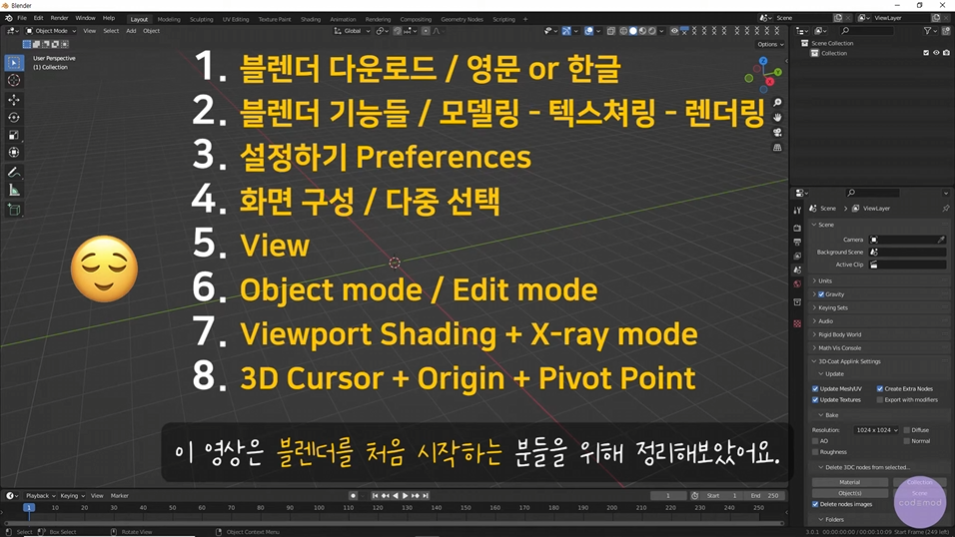The width and height of the screenshot is (955, 537).
Task: Enable Roughness bake option
Action: tap(816, 452)
